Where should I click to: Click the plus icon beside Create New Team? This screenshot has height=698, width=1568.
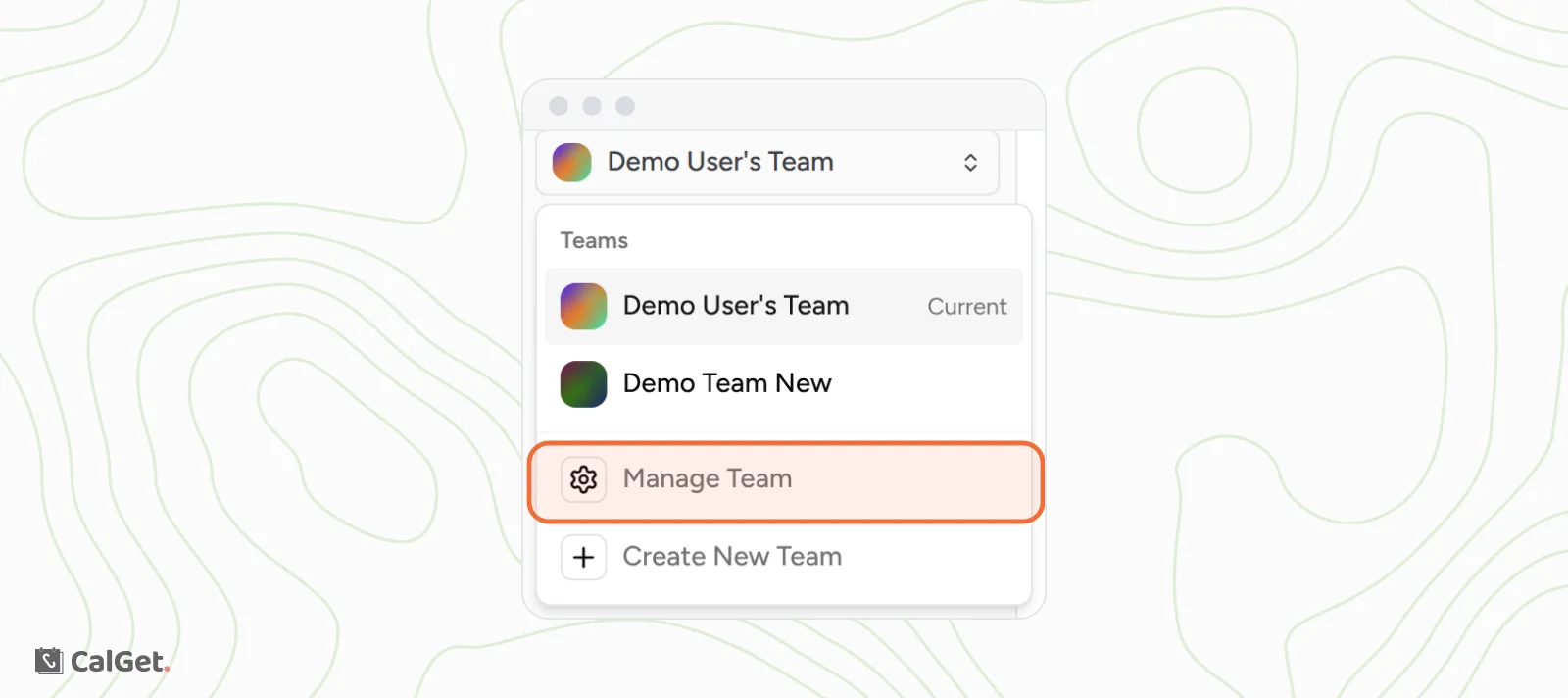point(583,557)
